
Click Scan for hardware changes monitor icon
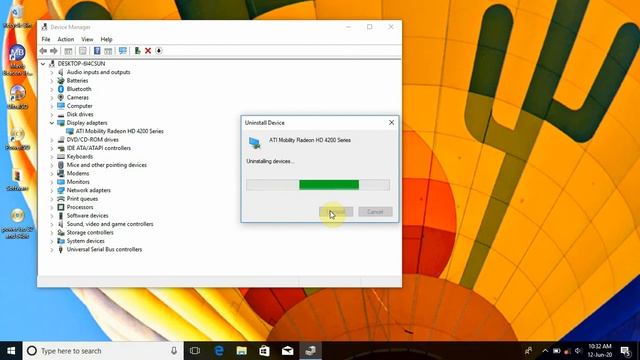[x=122, y=51]
